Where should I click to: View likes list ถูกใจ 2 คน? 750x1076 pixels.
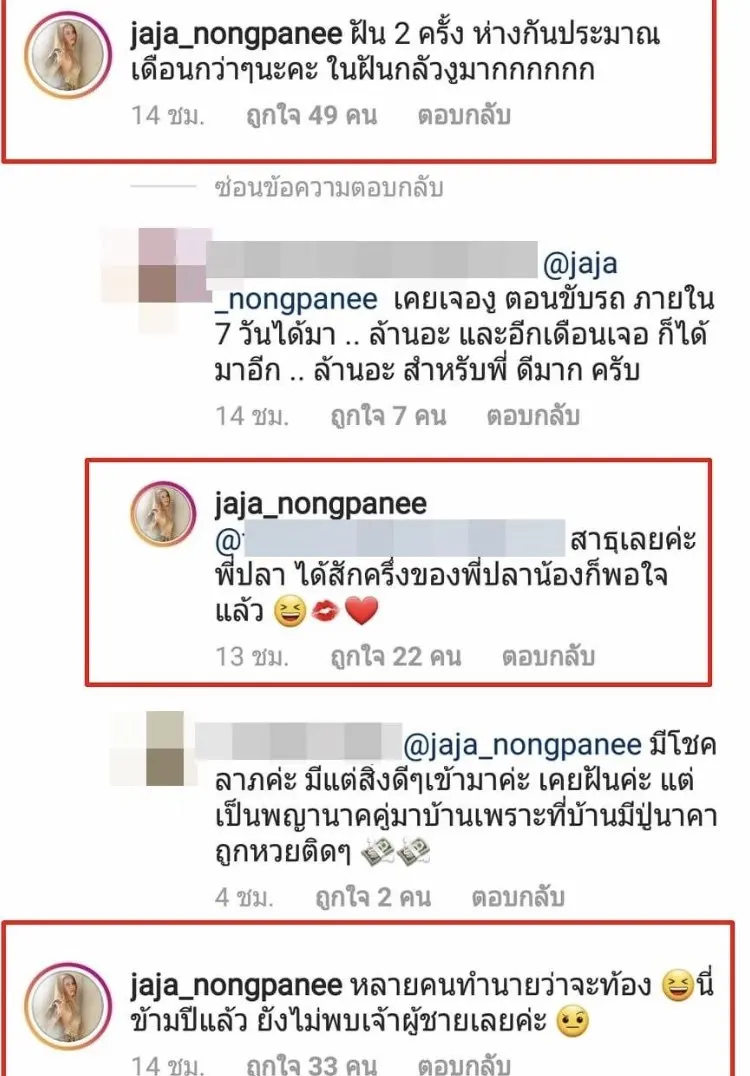pos(373,897)
